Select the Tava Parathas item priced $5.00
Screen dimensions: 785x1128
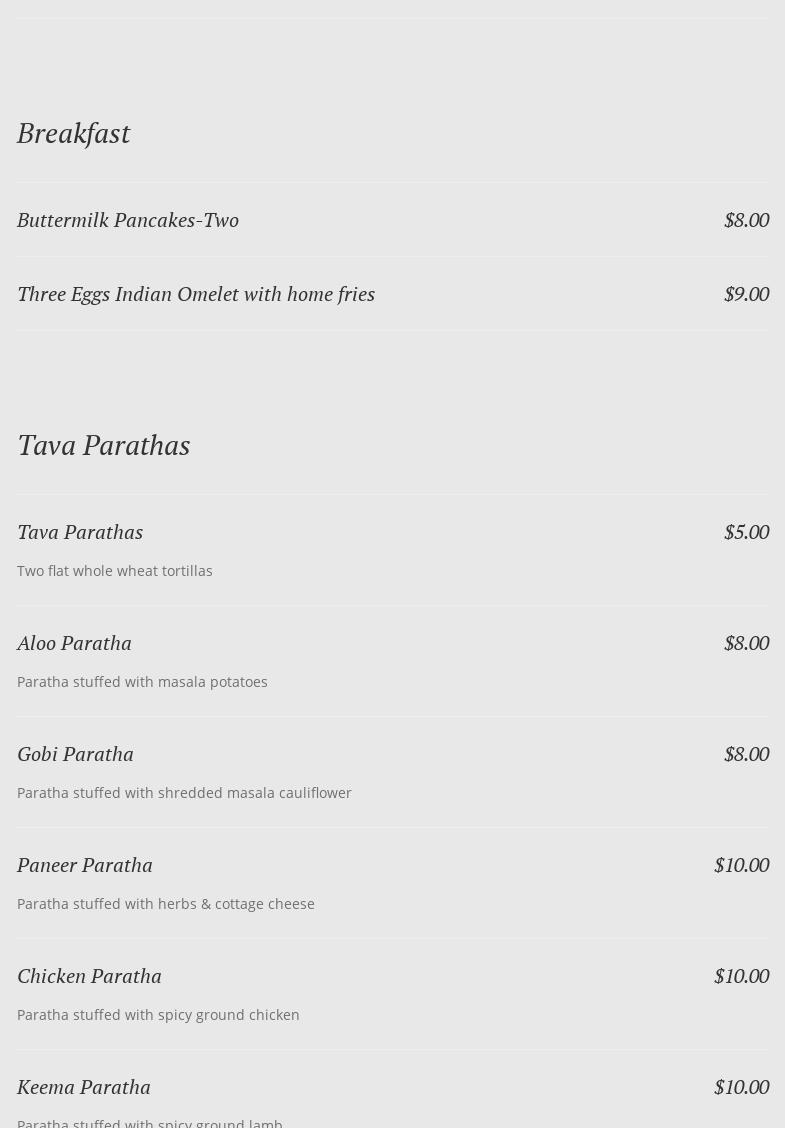[x=80, y=532]
